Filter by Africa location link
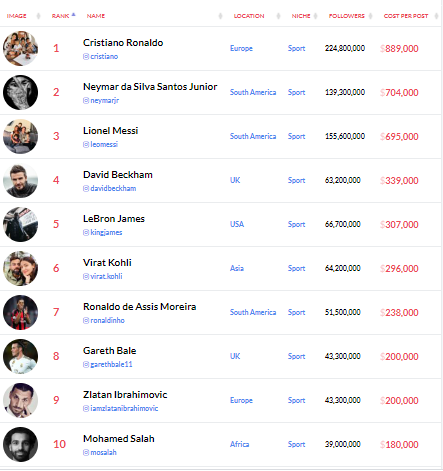The image size is (443, 471). coord(239,444)
